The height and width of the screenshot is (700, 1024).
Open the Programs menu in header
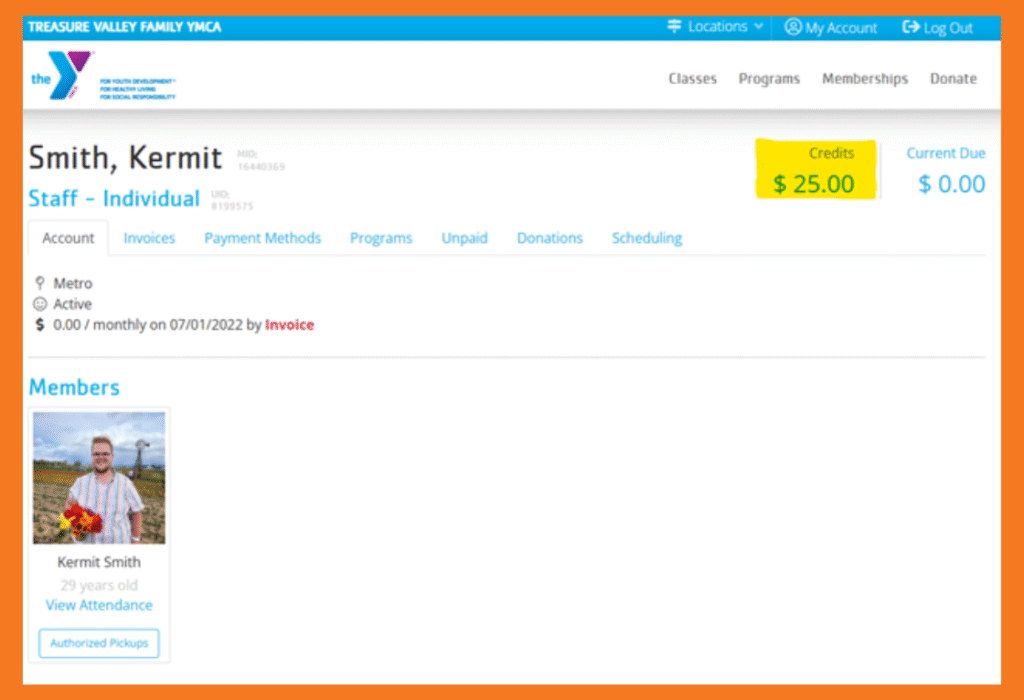(769, 78)
